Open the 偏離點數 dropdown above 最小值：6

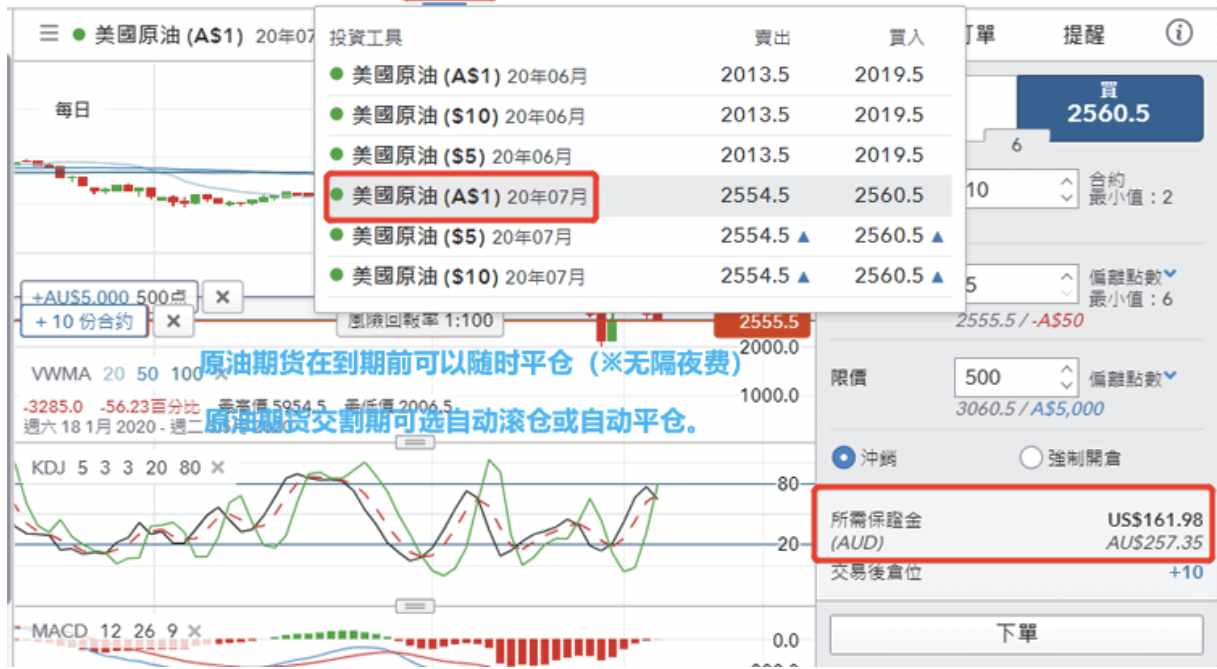(x=1133, y=276)
